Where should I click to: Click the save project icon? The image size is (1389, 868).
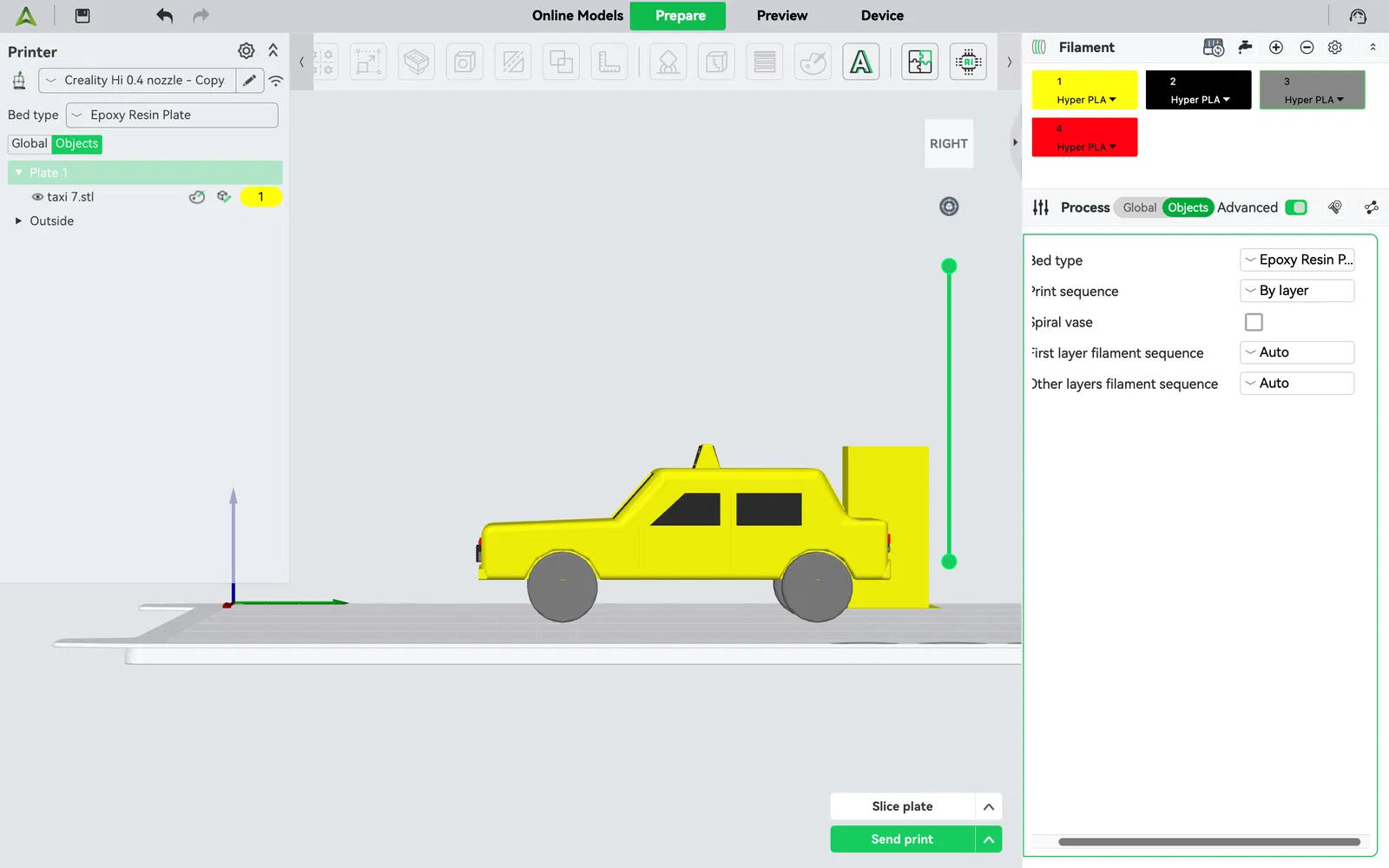82,16
